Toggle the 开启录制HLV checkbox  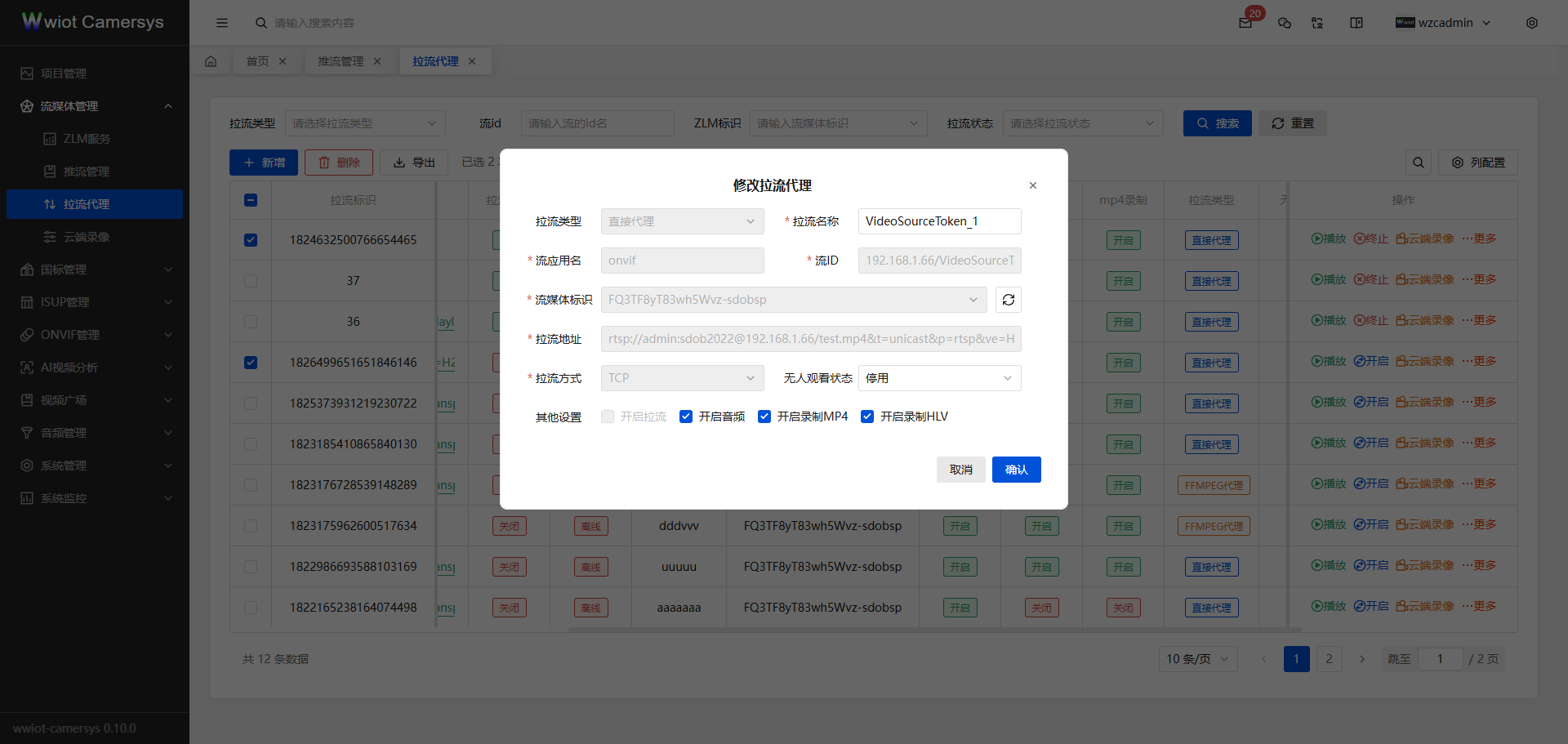867,417
